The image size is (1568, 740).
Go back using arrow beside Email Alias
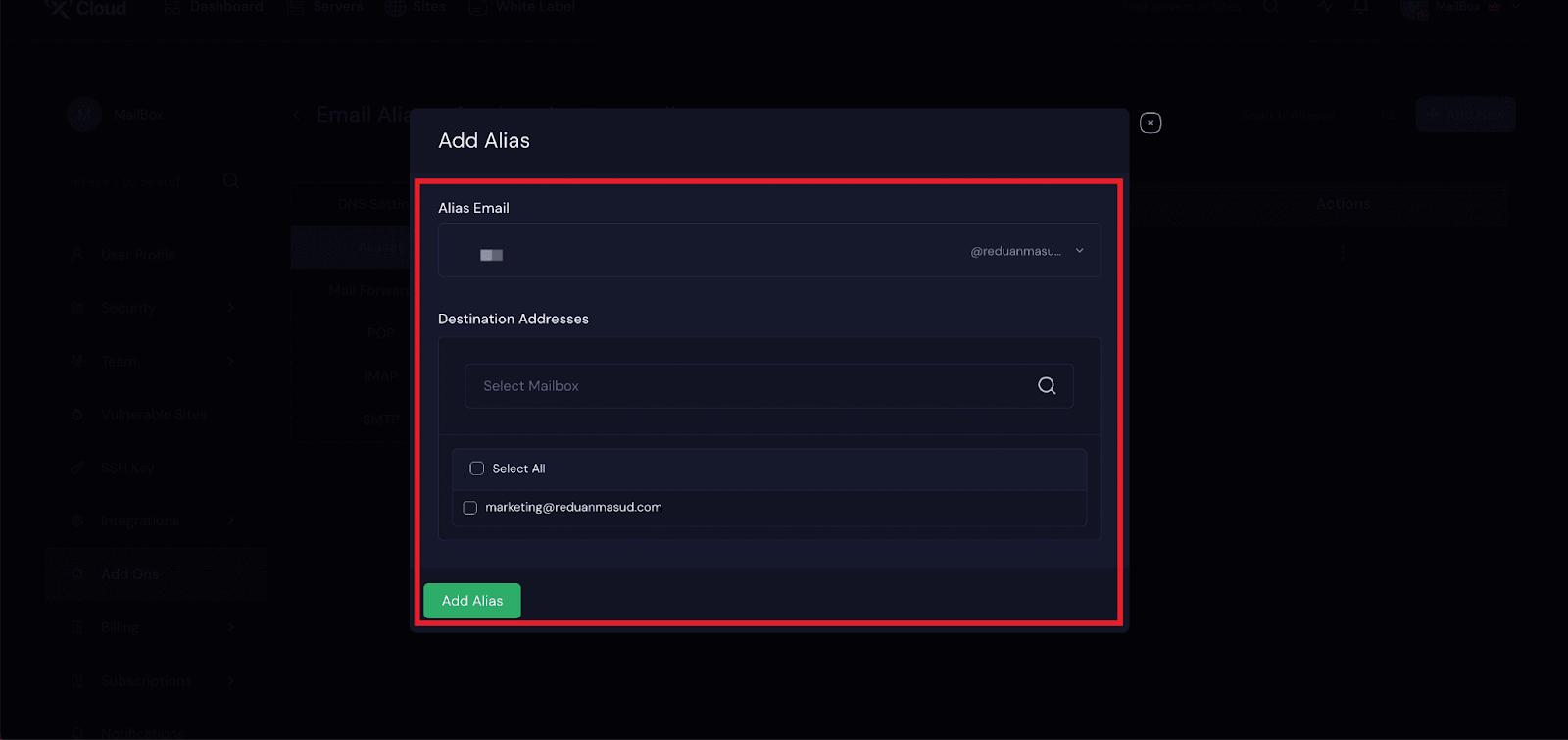(297, 115)
